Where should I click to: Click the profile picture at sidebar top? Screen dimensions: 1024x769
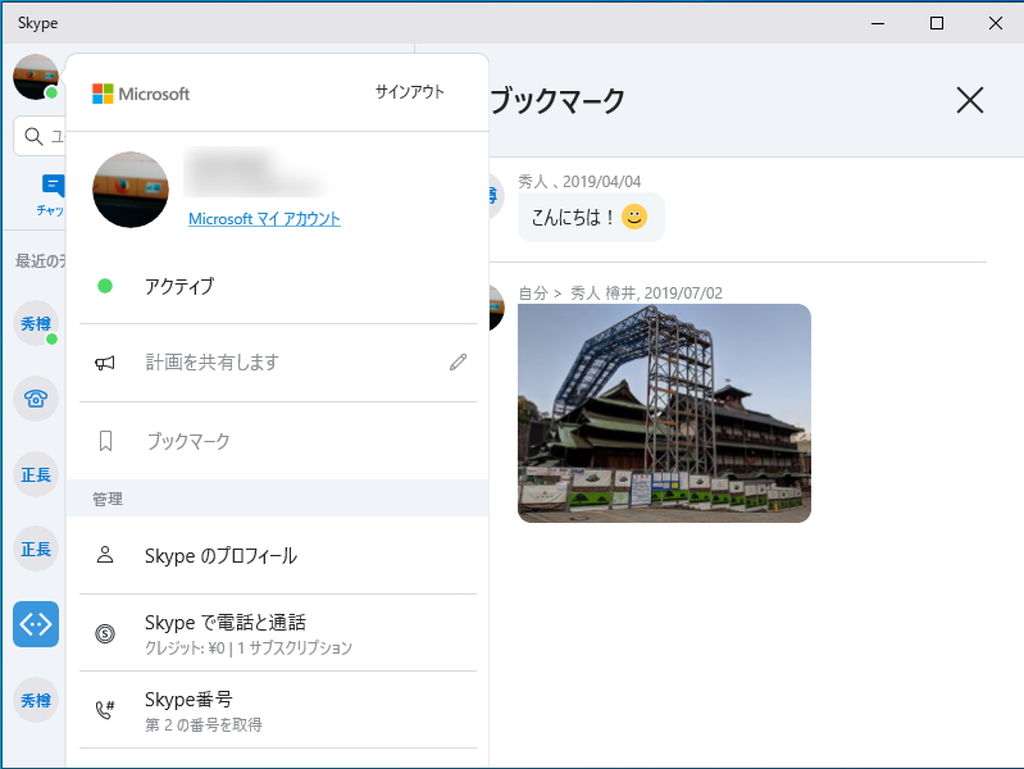tap(36, 76)
